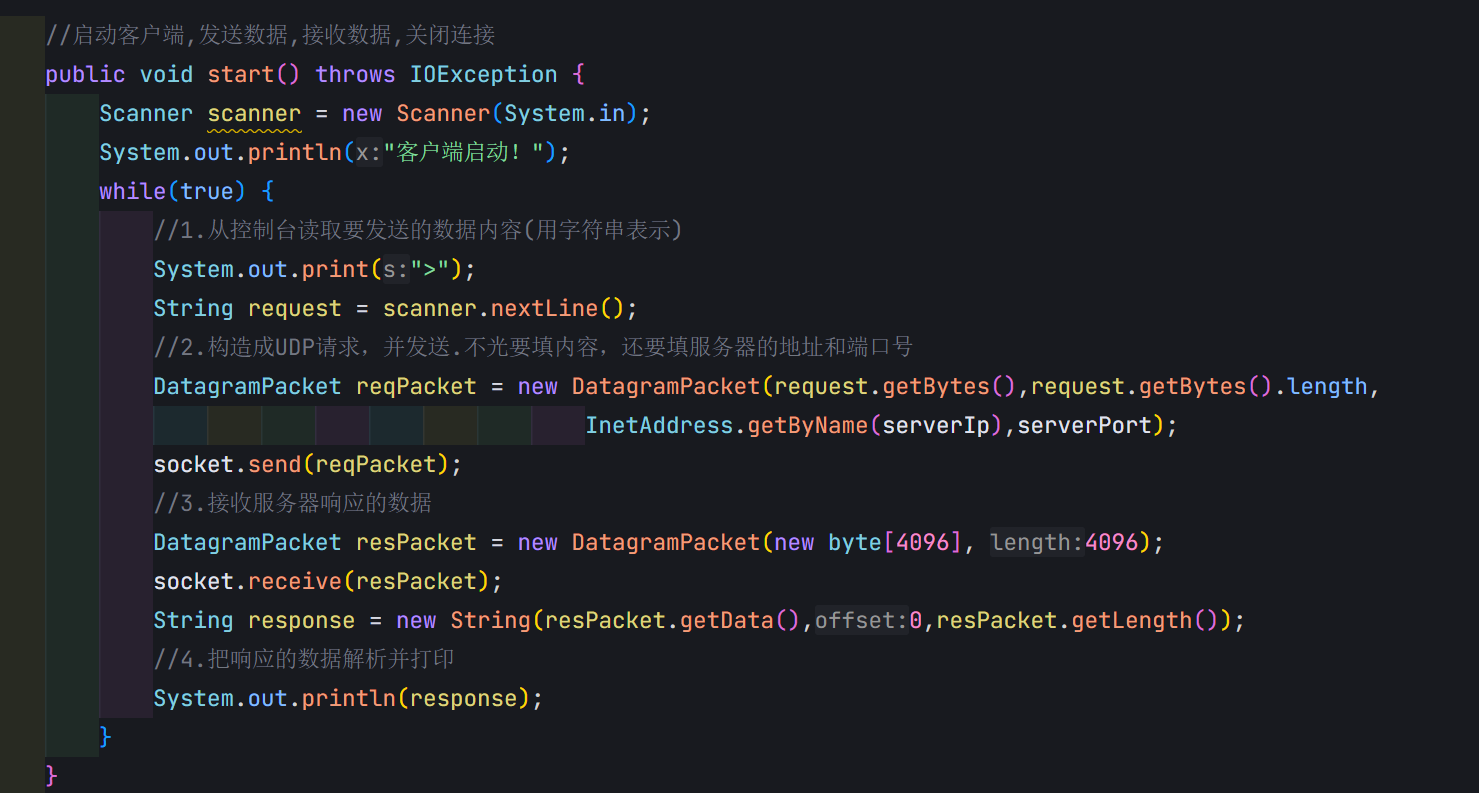Viewport: 1479px width, 793px height.
Task: Click the x: parameter hint in println
Action: (369, 153)
